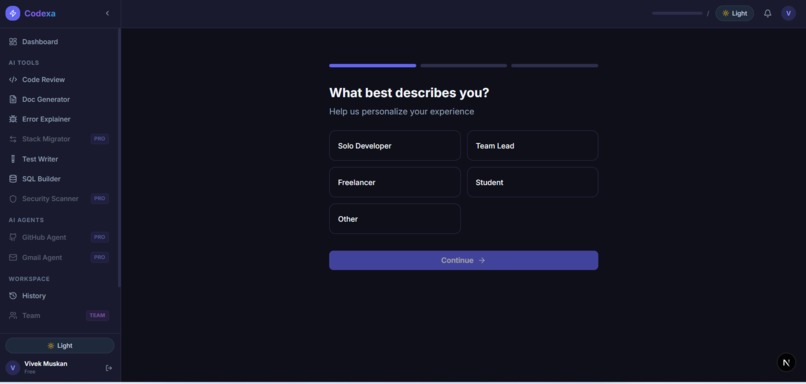Open Test Writer tool
Image resolution: width=806 pixels, height=384 pixels.
[x=59, y=159]
